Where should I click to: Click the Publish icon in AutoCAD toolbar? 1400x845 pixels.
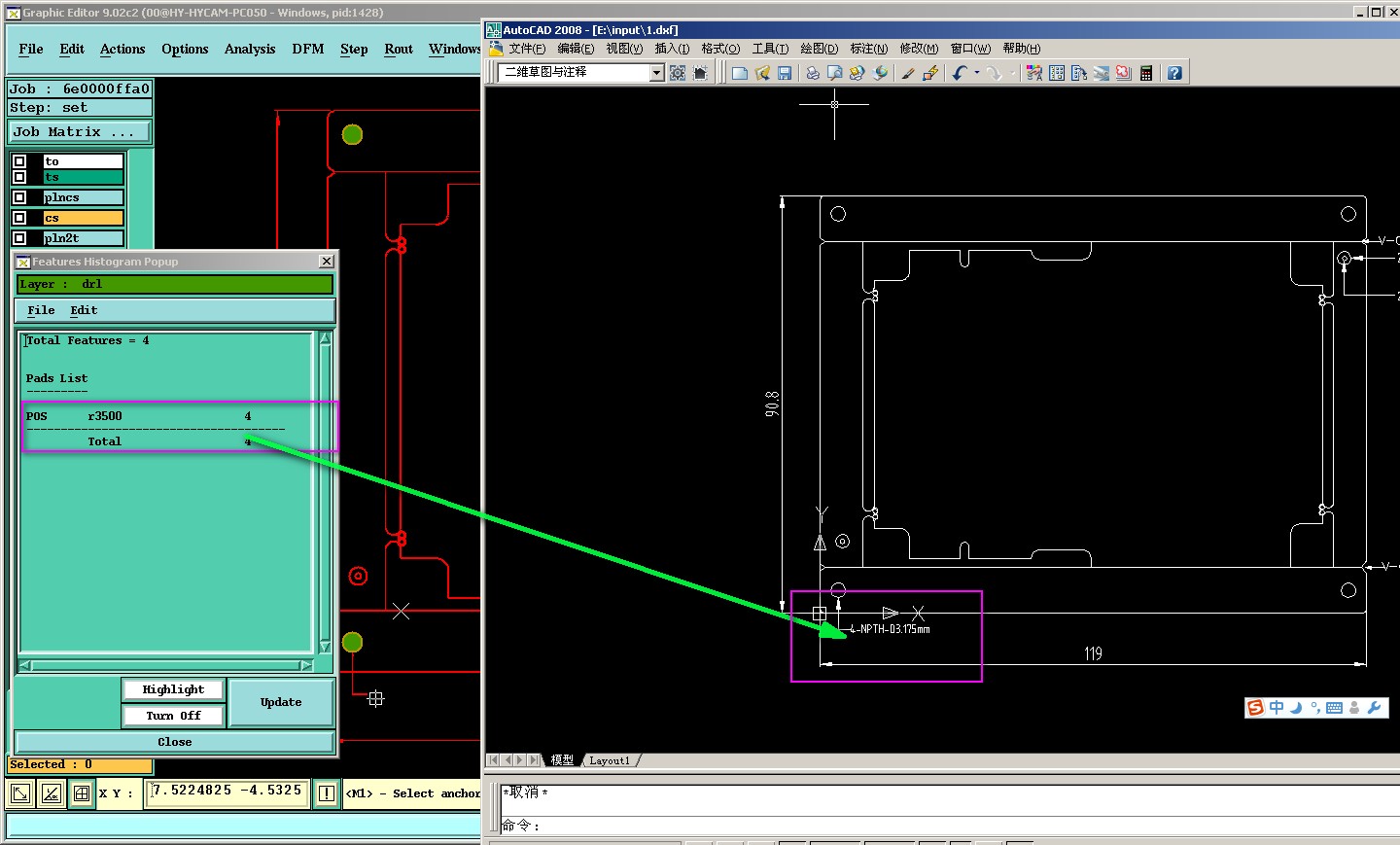pos(857,73)
